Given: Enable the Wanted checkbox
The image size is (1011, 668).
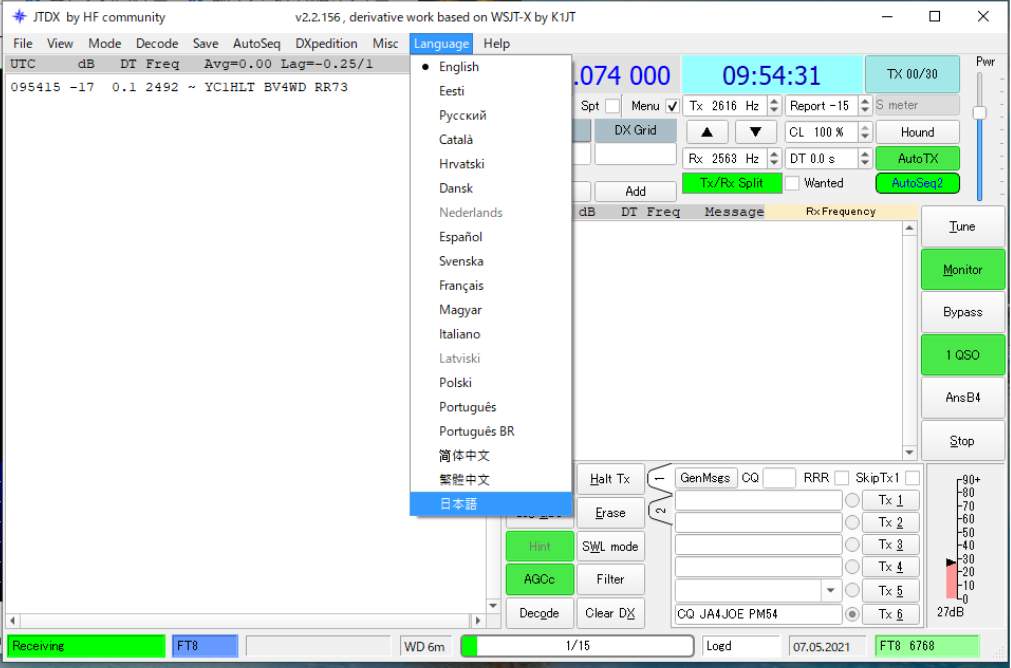Looking at the screenshot, I should [792, 183].
